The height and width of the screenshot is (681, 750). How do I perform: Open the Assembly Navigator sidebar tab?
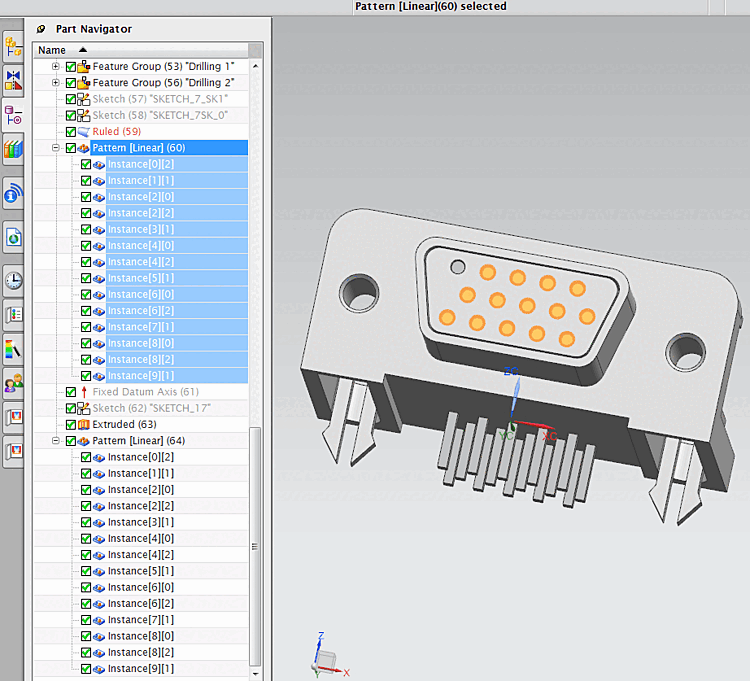[x=13, y=45]
